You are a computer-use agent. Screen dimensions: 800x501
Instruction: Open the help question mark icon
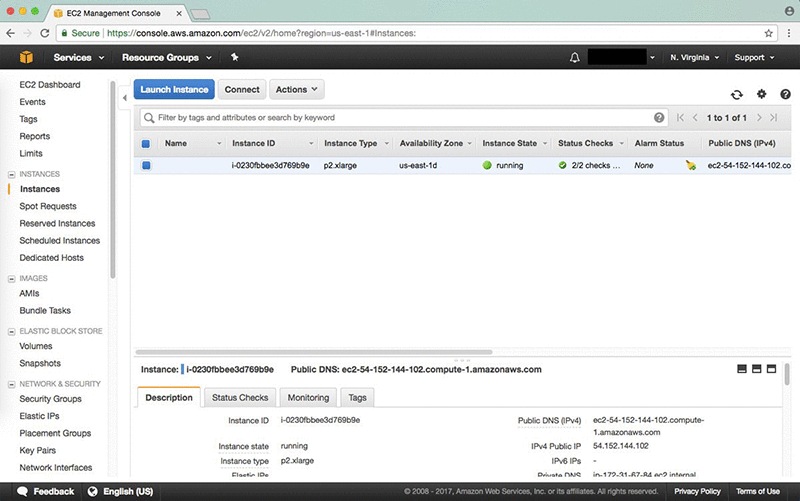coord(785,94)
